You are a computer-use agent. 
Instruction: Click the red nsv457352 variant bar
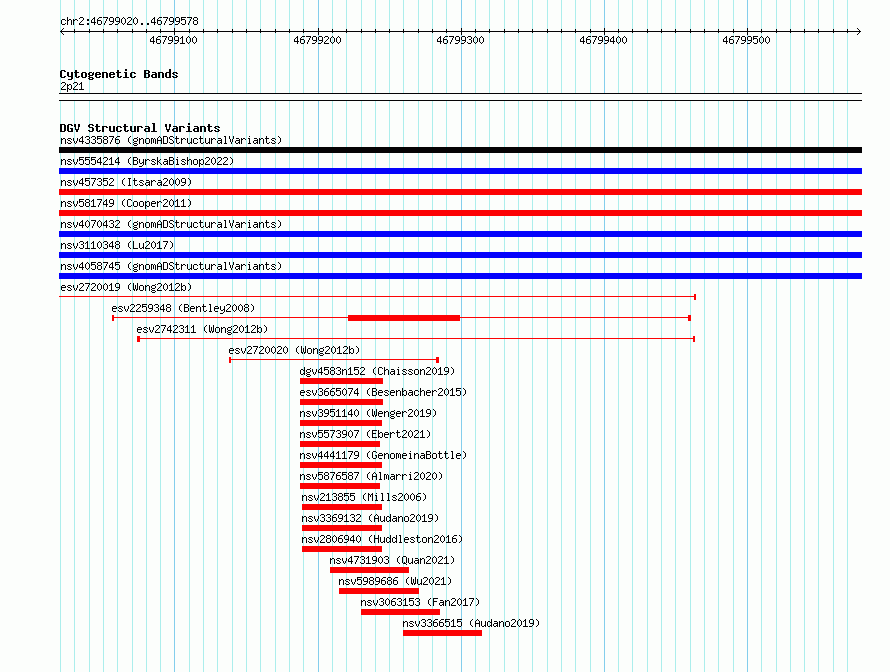[460, 192]
